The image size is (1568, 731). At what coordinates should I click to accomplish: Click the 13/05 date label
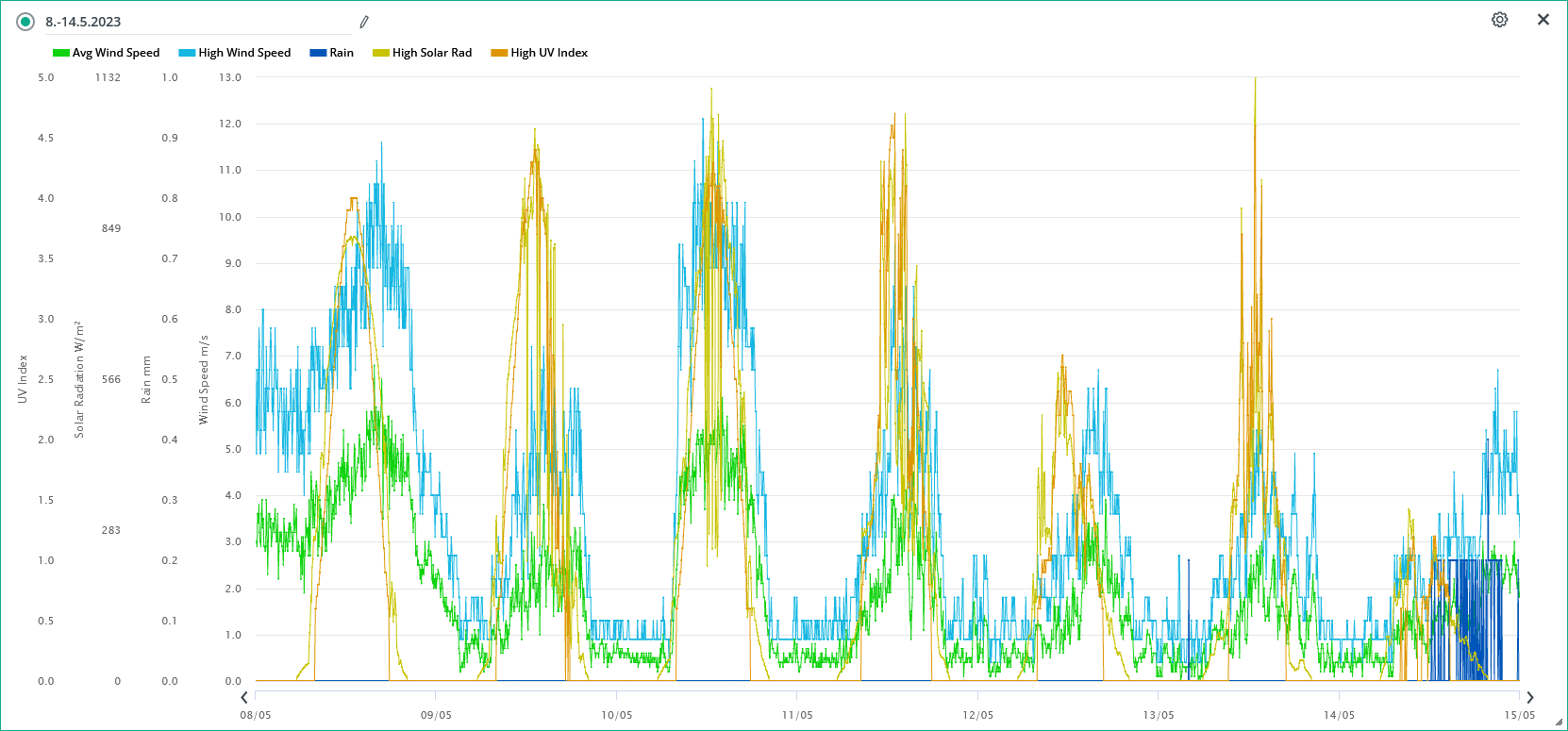[x=1159, y=715]
